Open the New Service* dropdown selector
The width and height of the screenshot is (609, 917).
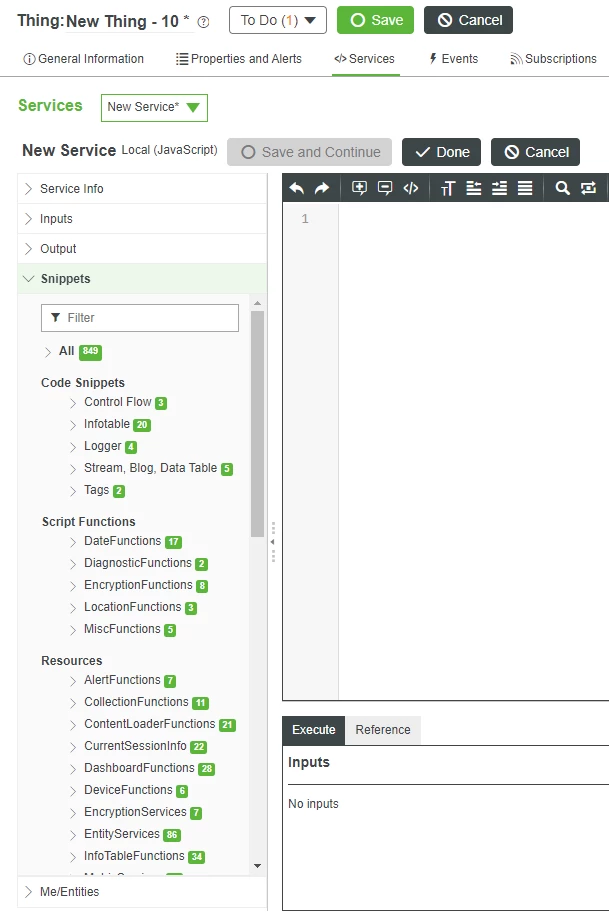click(154, 108)
